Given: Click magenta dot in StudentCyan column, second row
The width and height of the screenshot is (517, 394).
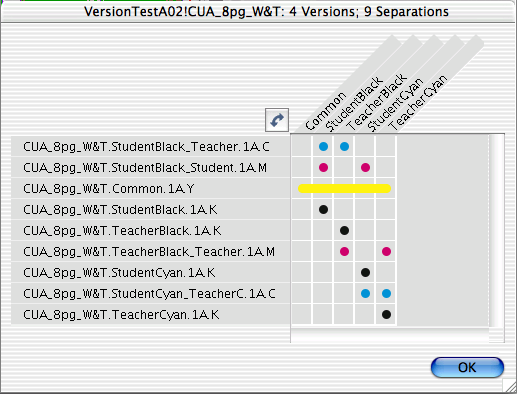Looking at the screenshot, I should tap(365, 167).
